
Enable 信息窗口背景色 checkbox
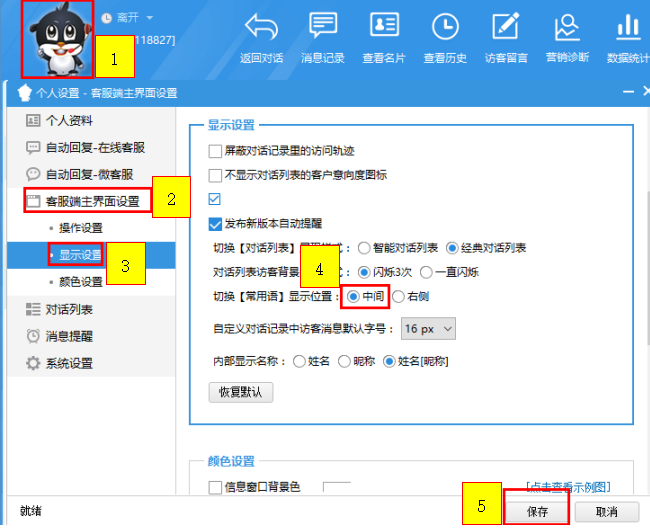pyautogui.click(x=215, y=488)
